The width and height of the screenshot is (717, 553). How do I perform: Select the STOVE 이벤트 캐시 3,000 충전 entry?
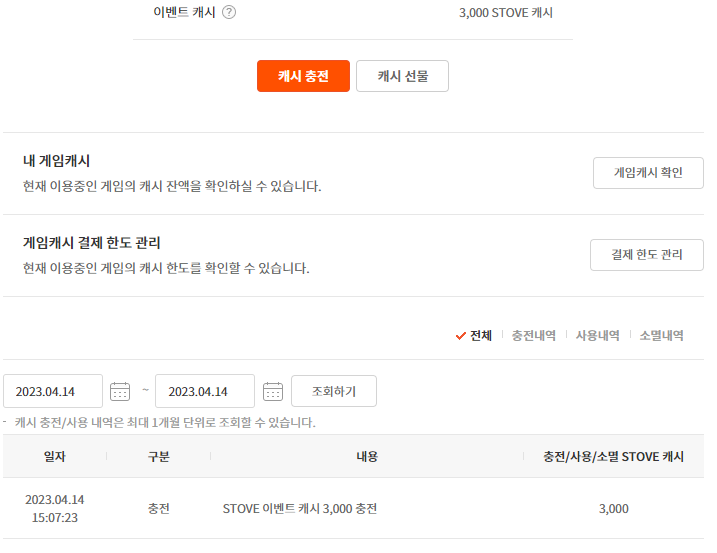pyautogui.click(x=300, y=509)
